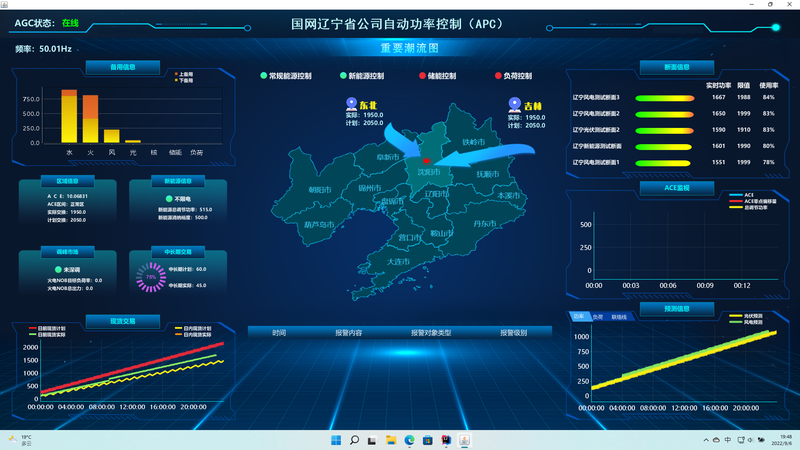The image size is (800, 450).
Task: Click the Java window icon in title bar
Action: pos(5,4)
